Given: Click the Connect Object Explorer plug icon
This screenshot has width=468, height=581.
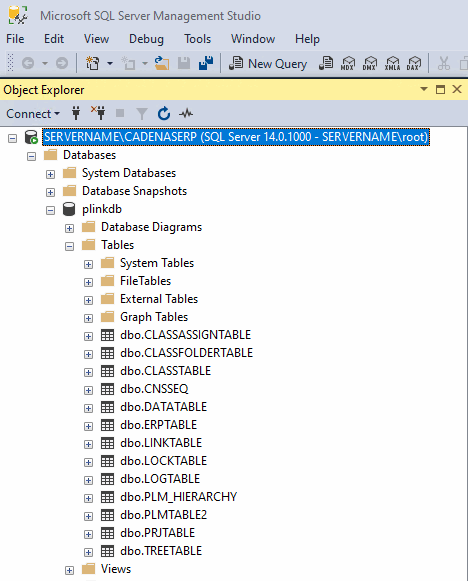Looking at the screenshot, I should (x=76, y=113).
